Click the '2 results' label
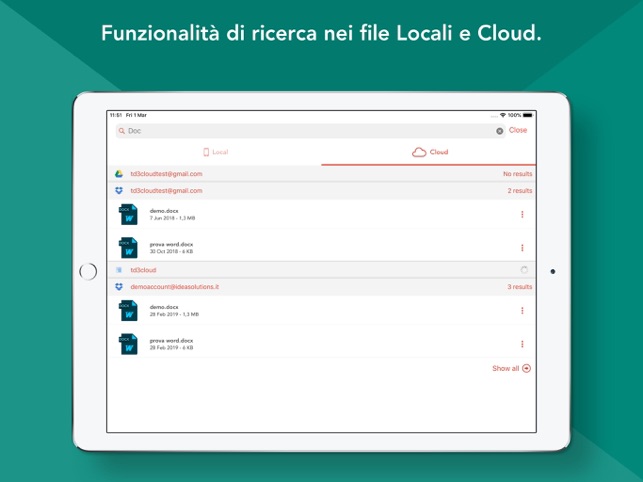 [520, 191]
